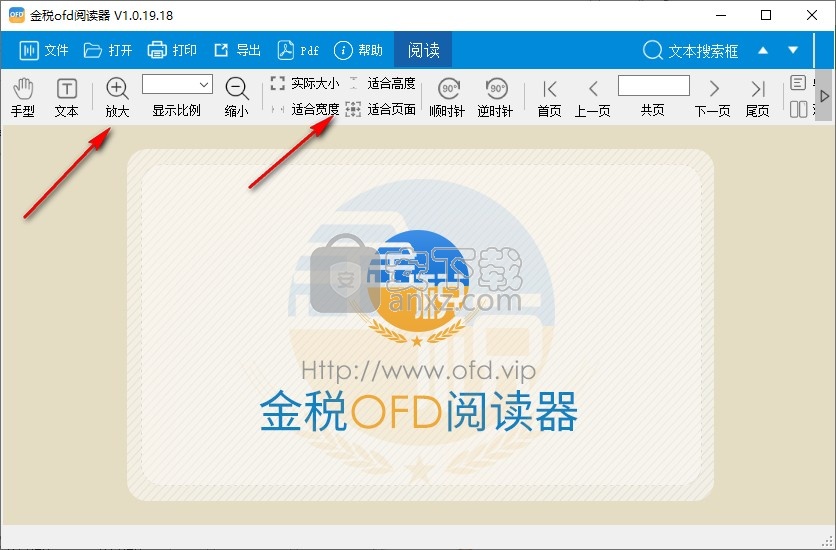Click the two-page layout icon
This screenshot has height=550, width=836.
[x=798, y=109]
